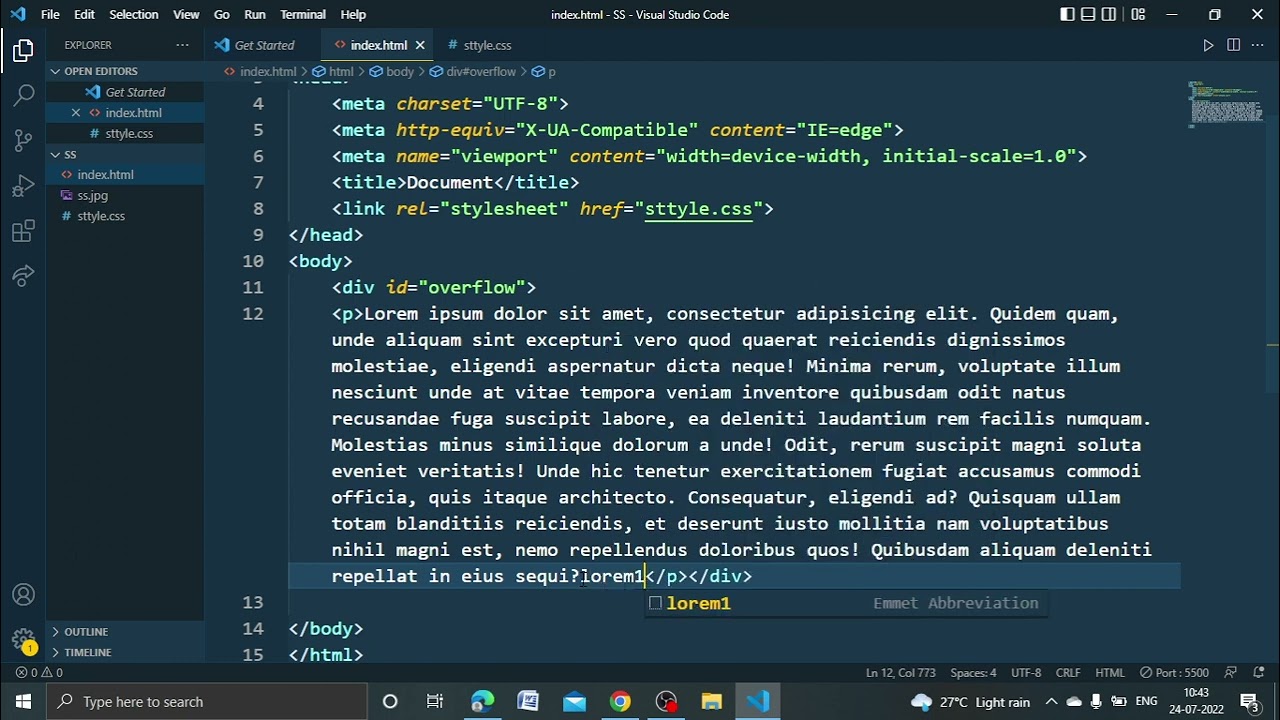Viewport: 1280px width, 720px height.
Task: Close the index.html editor tab
Action: click(x=420, y=45)
